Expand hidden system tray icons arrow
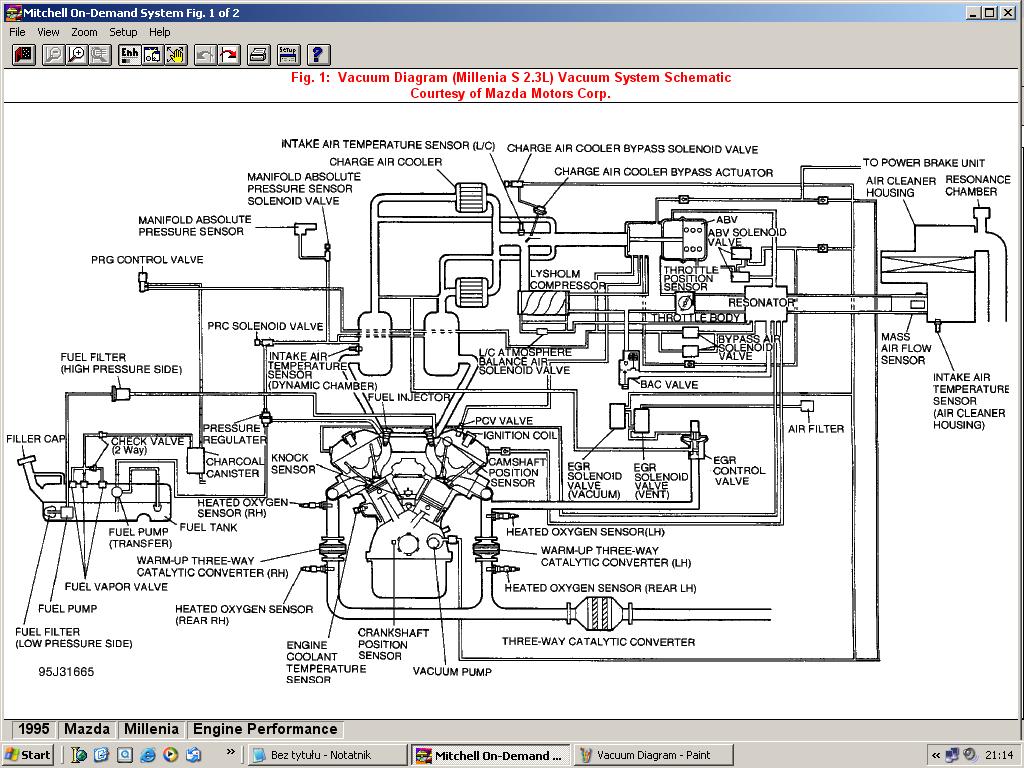This screenshot has height=768, width=1024. [936, 755]
